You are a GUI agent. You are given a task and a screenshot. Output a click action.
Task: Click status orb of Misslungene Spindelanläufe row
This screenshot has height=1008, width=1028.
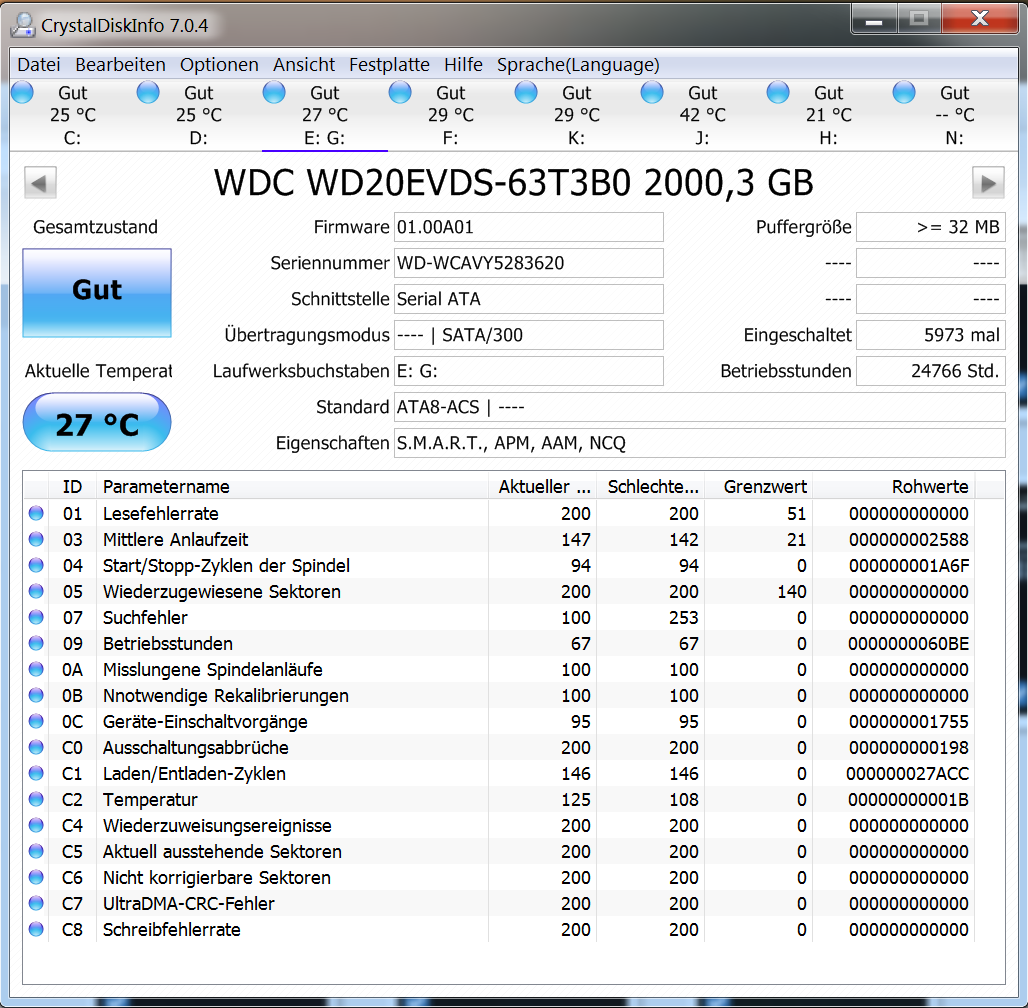coord(36,669)
